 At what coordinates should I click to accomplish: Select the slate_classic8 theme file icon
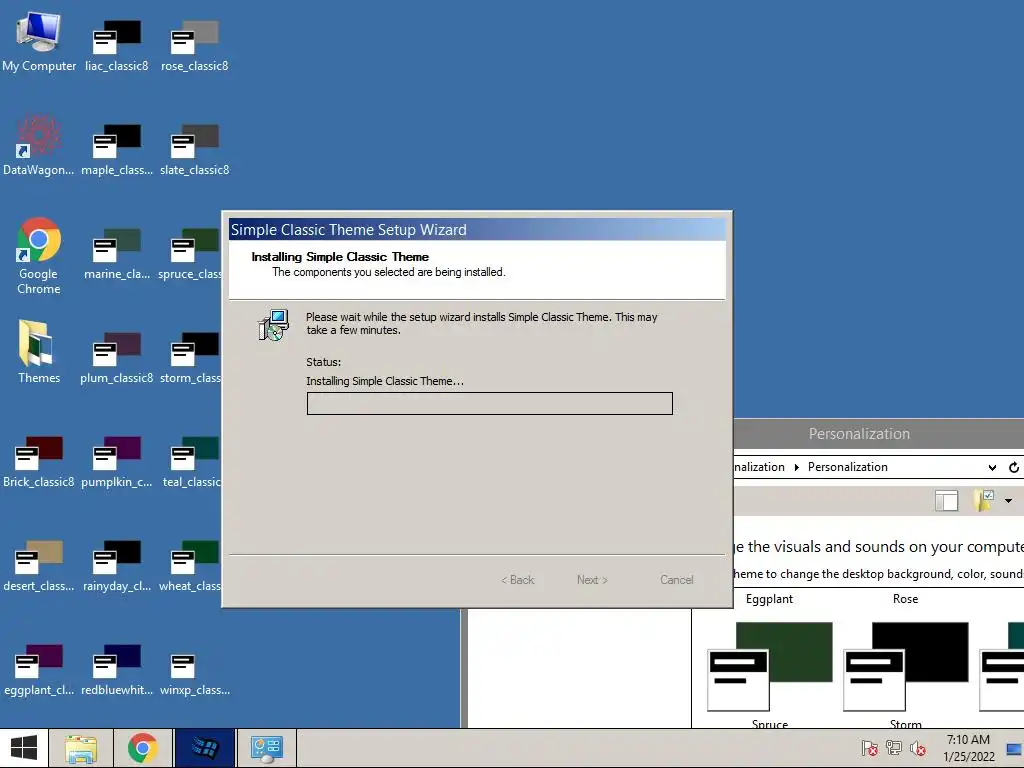tap(195, 148)
